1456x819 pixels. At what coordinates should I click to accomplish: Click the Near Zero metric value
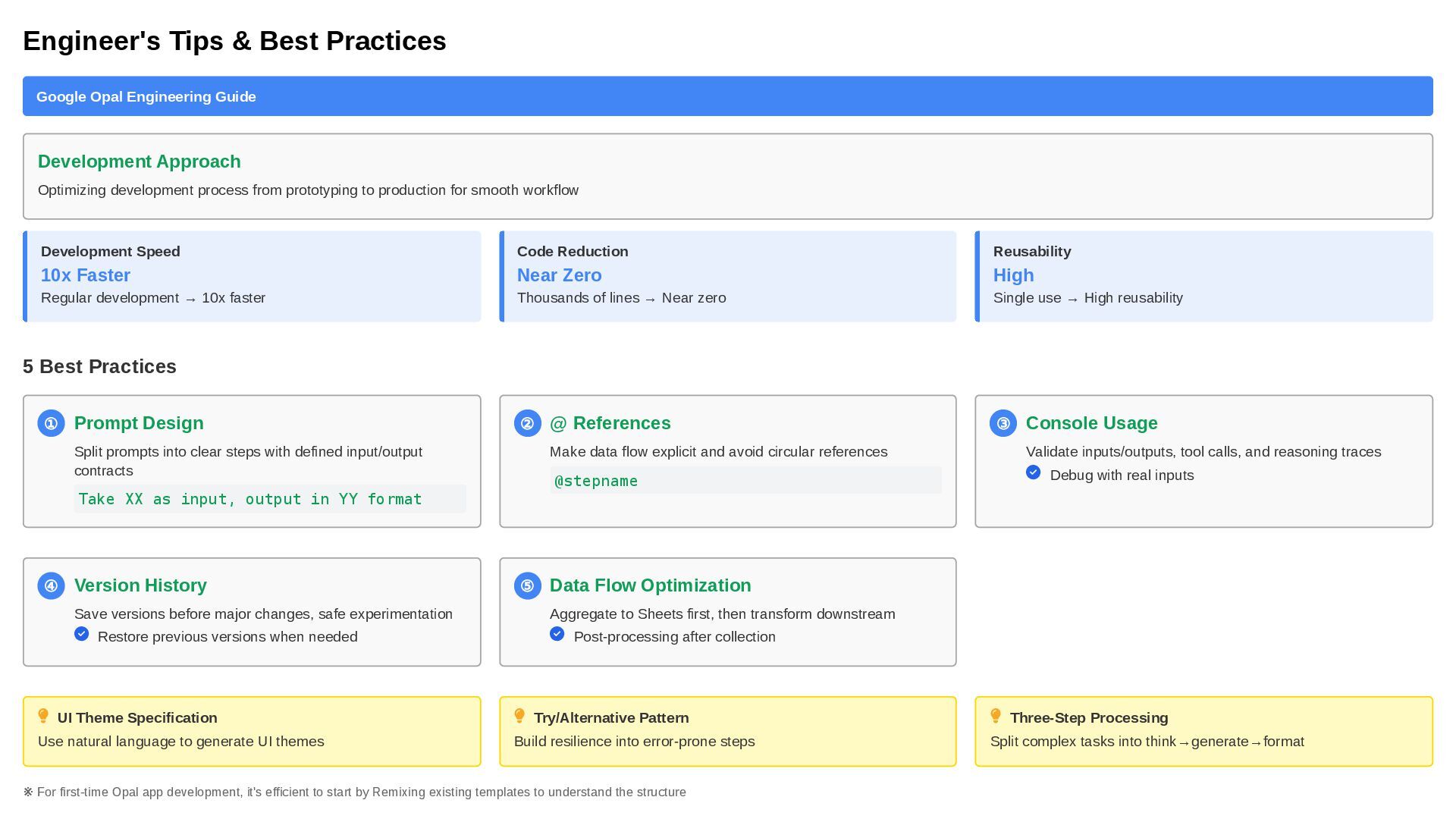(x=559, y=275)
